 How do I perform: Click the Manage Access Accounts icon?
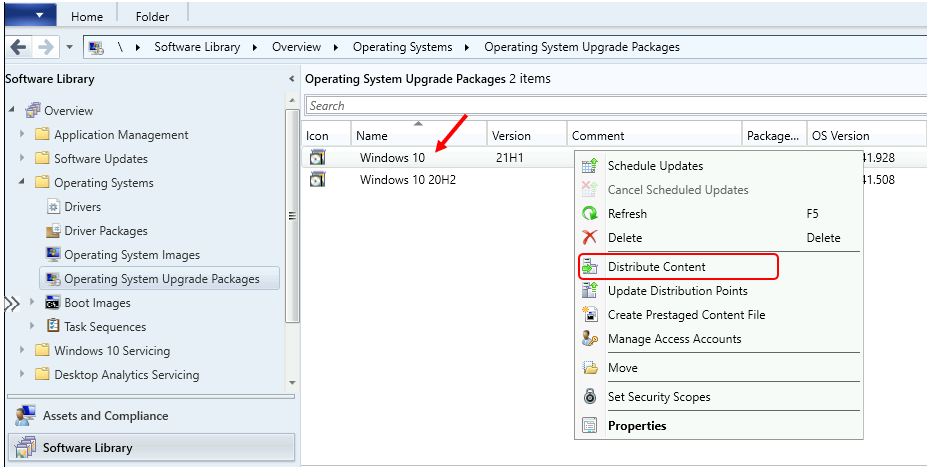point(590,339)
